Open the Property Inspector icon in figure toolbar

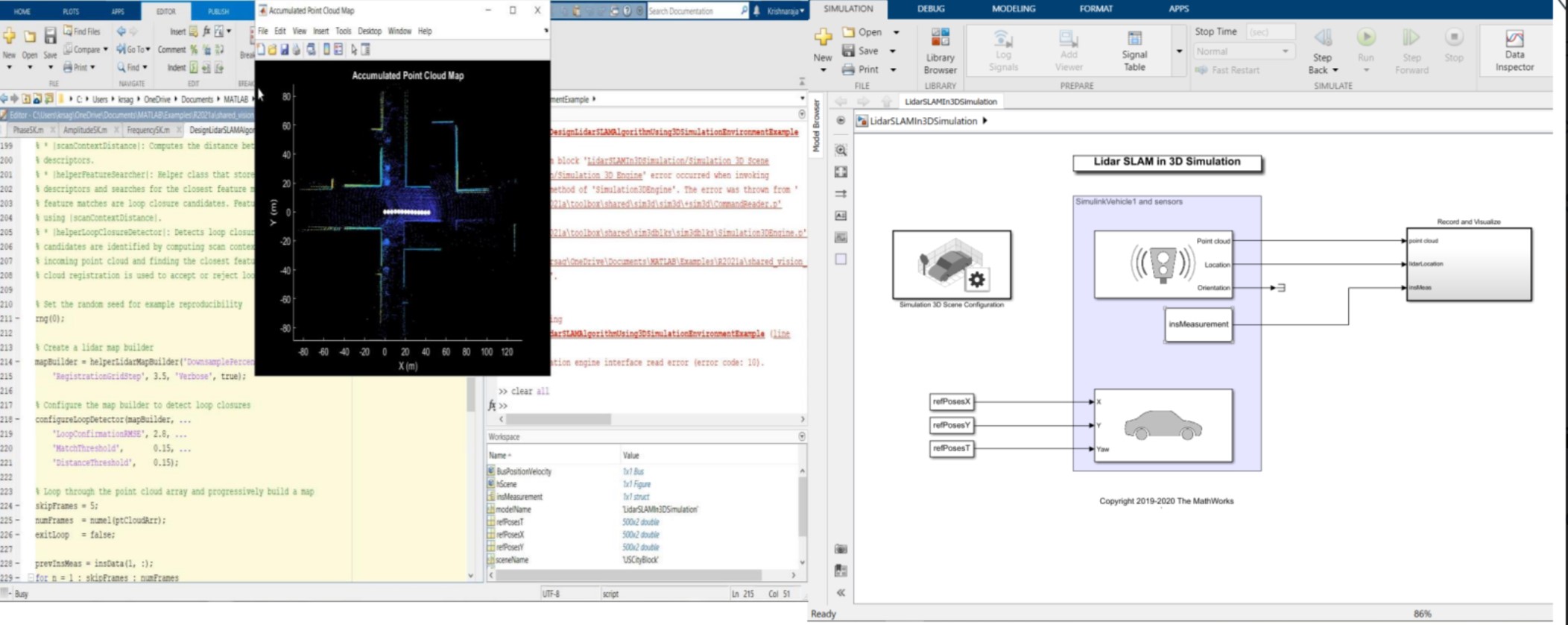[x=366, y=49]
